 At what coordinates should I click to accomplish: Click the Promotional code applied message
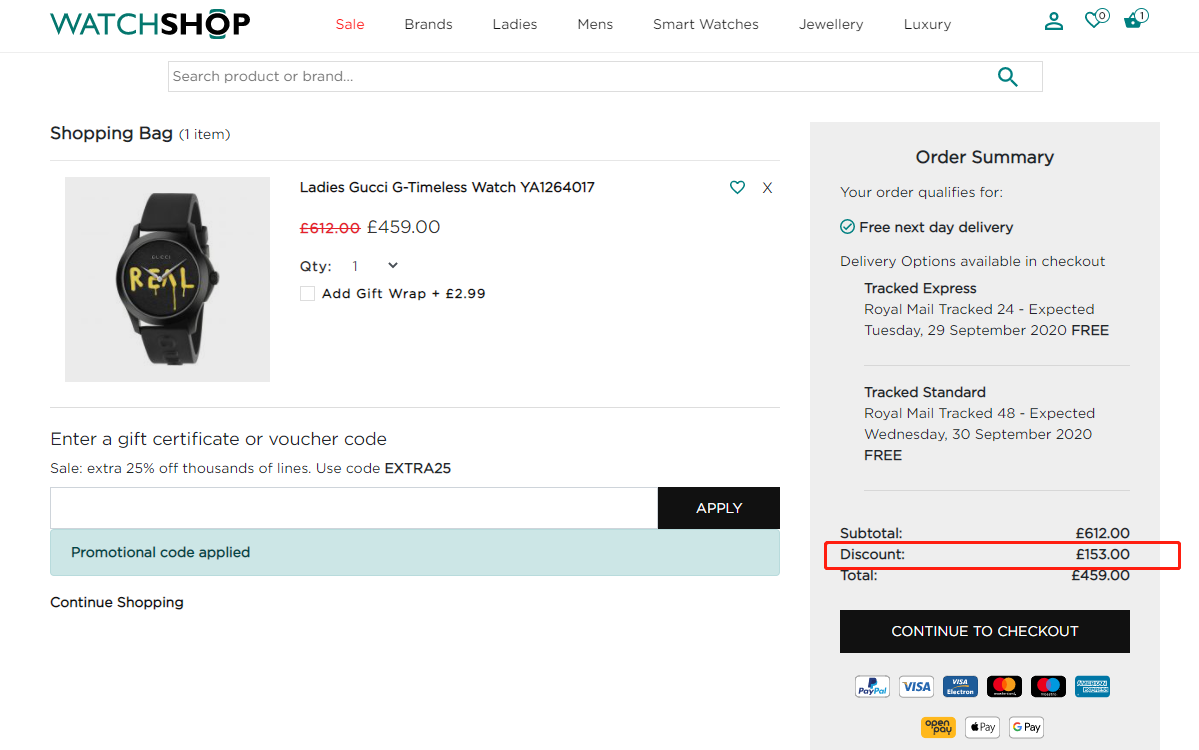point(414,553)
